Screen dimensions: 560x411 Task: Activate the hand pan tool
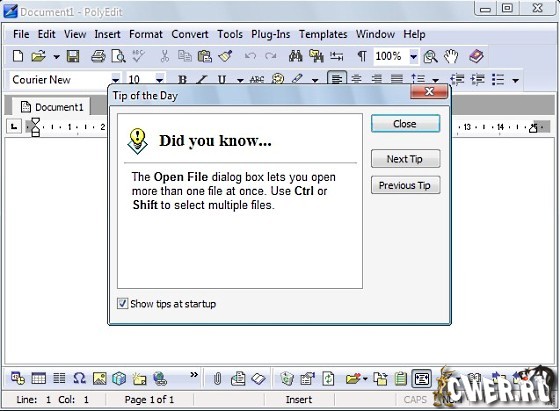[x=451, y=56]
